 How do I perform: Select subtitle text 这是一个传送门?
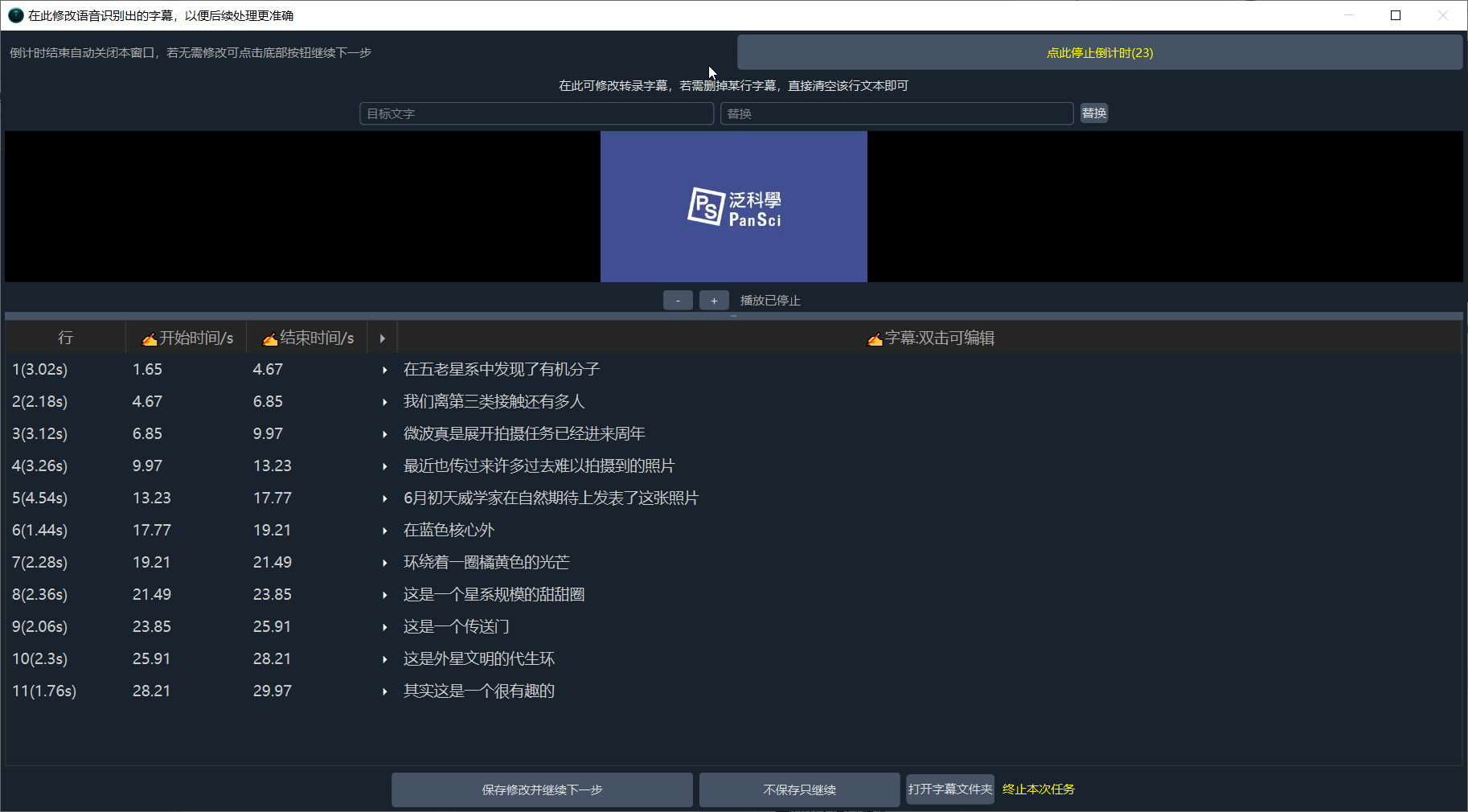(456, 627)
